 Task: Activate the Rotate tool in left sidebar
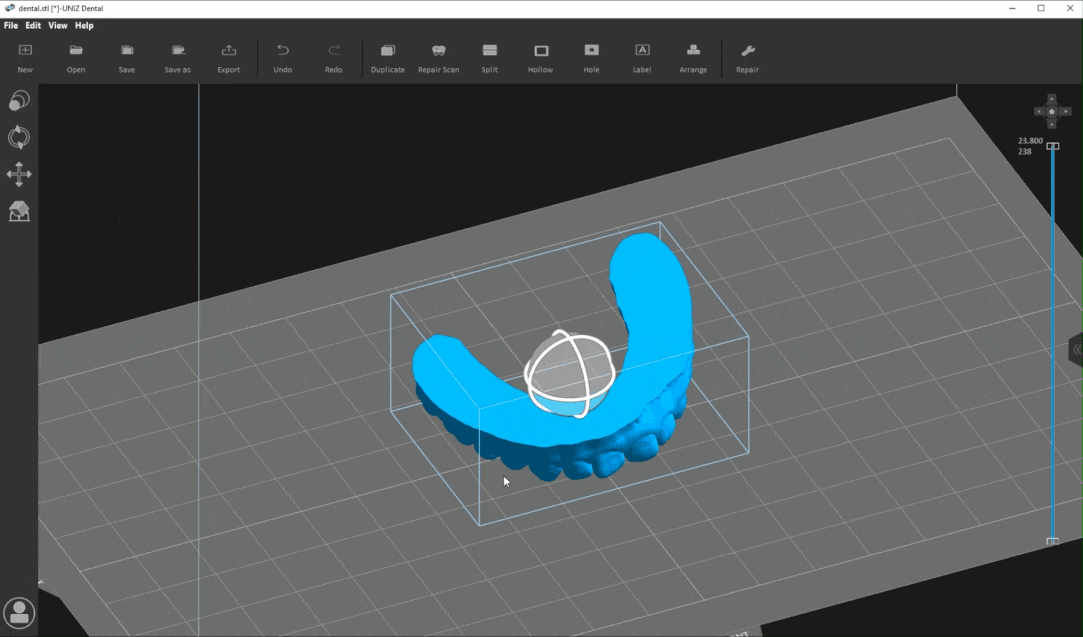(19, 137)
